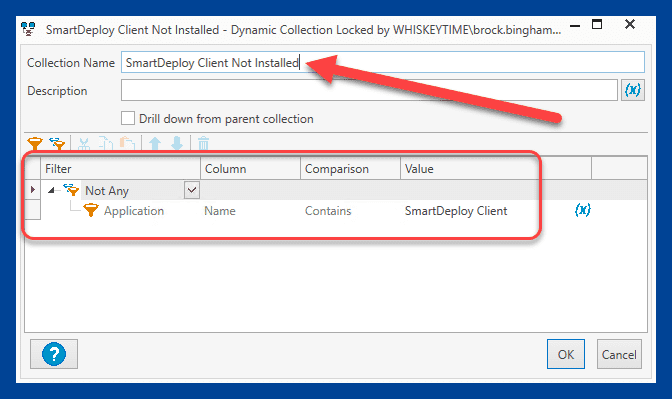Paste filter using the clipboard icon

(x=128, y=143)
